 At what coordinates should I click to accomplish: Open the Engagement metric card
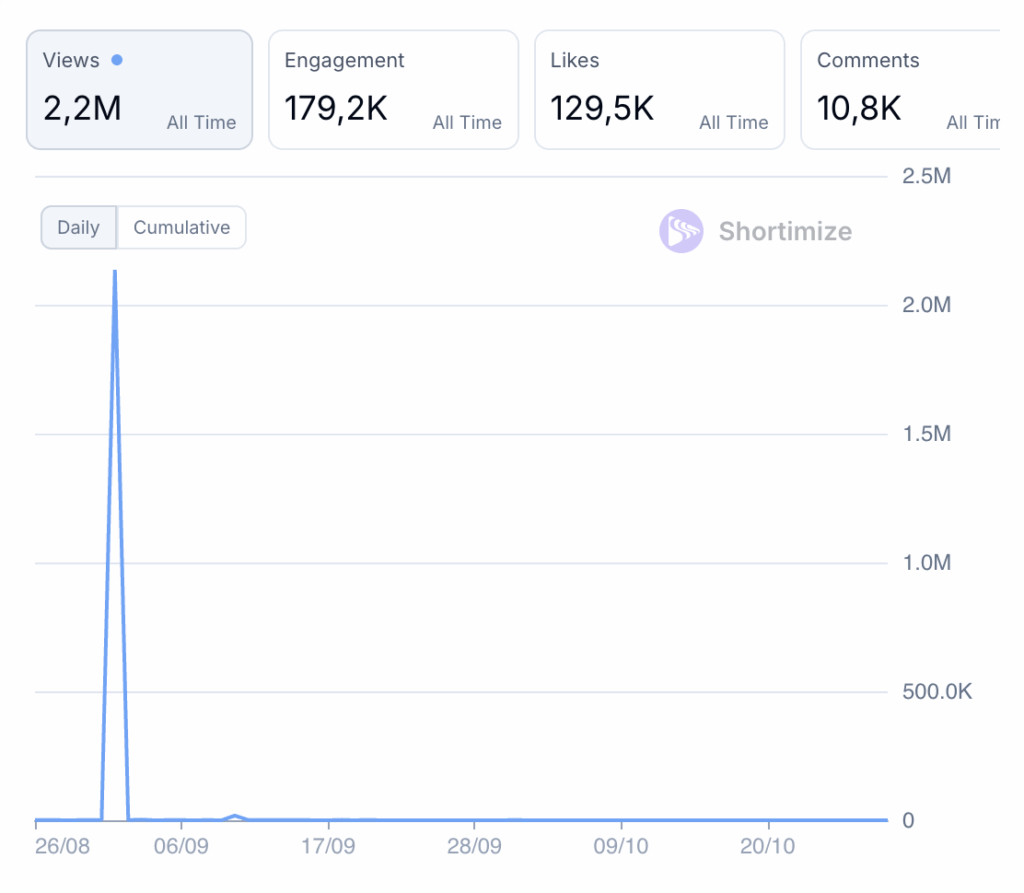pos(393,90)
